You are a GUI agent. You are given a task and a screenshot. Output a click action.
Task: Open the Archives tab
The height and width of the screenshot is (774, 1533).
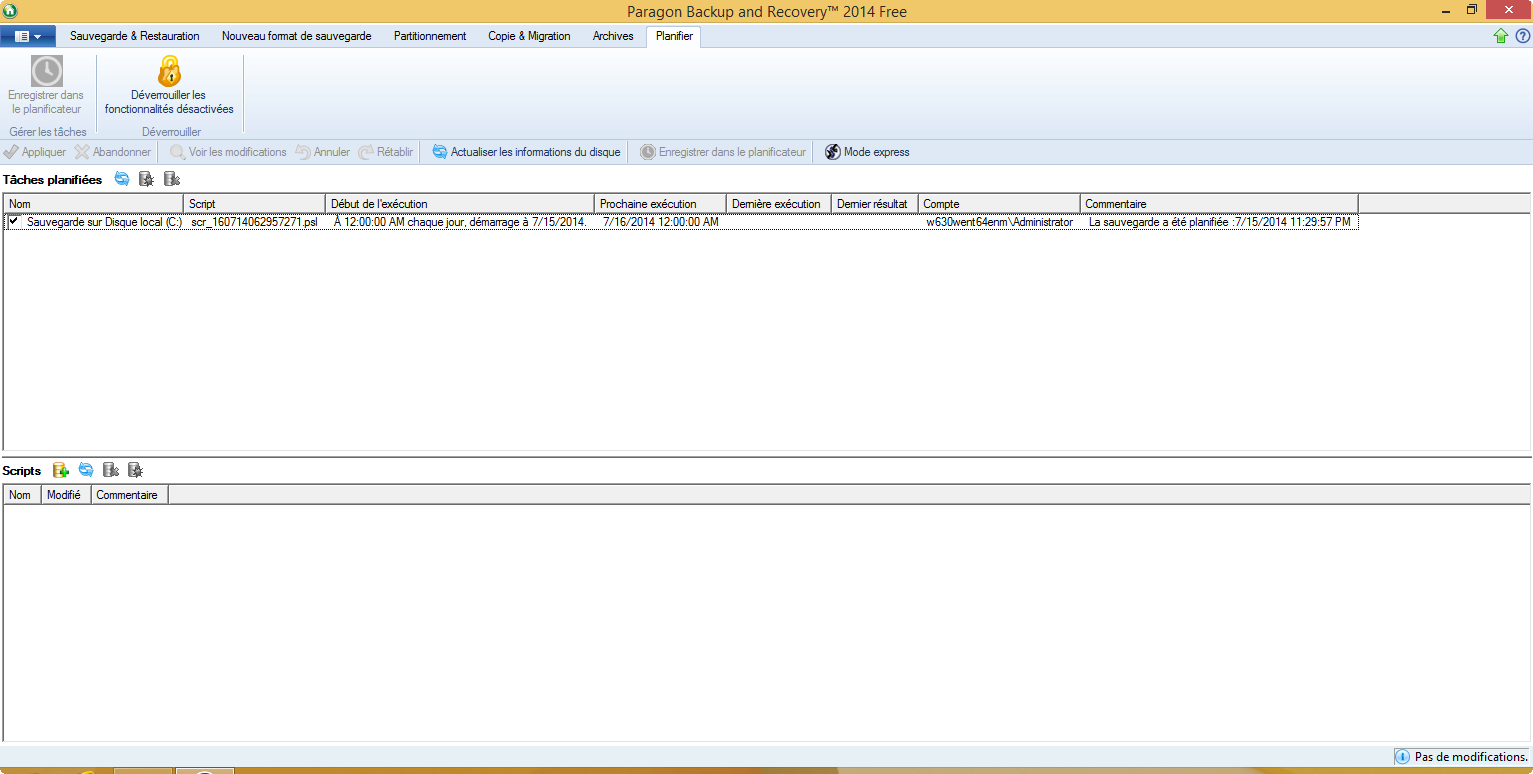[613, 36]
